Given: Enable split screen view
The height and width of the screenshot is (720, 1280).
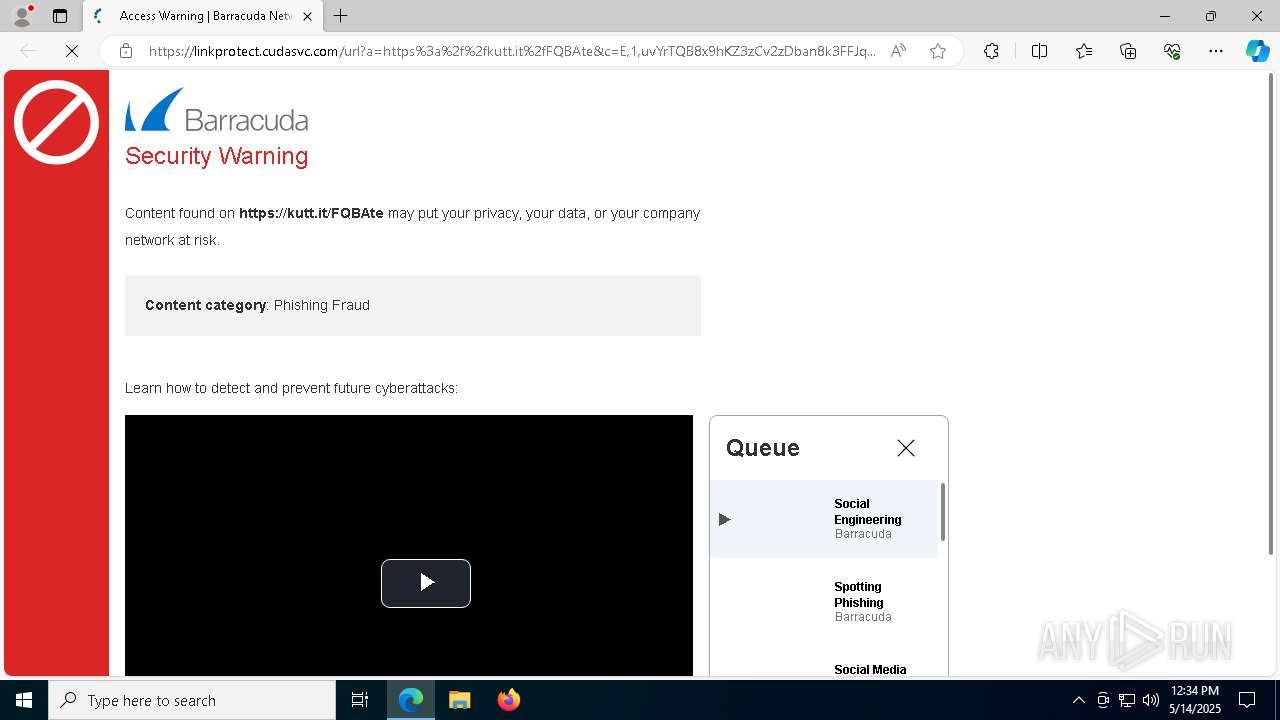Looking at the screenshot, I should tap(1039, 51).
